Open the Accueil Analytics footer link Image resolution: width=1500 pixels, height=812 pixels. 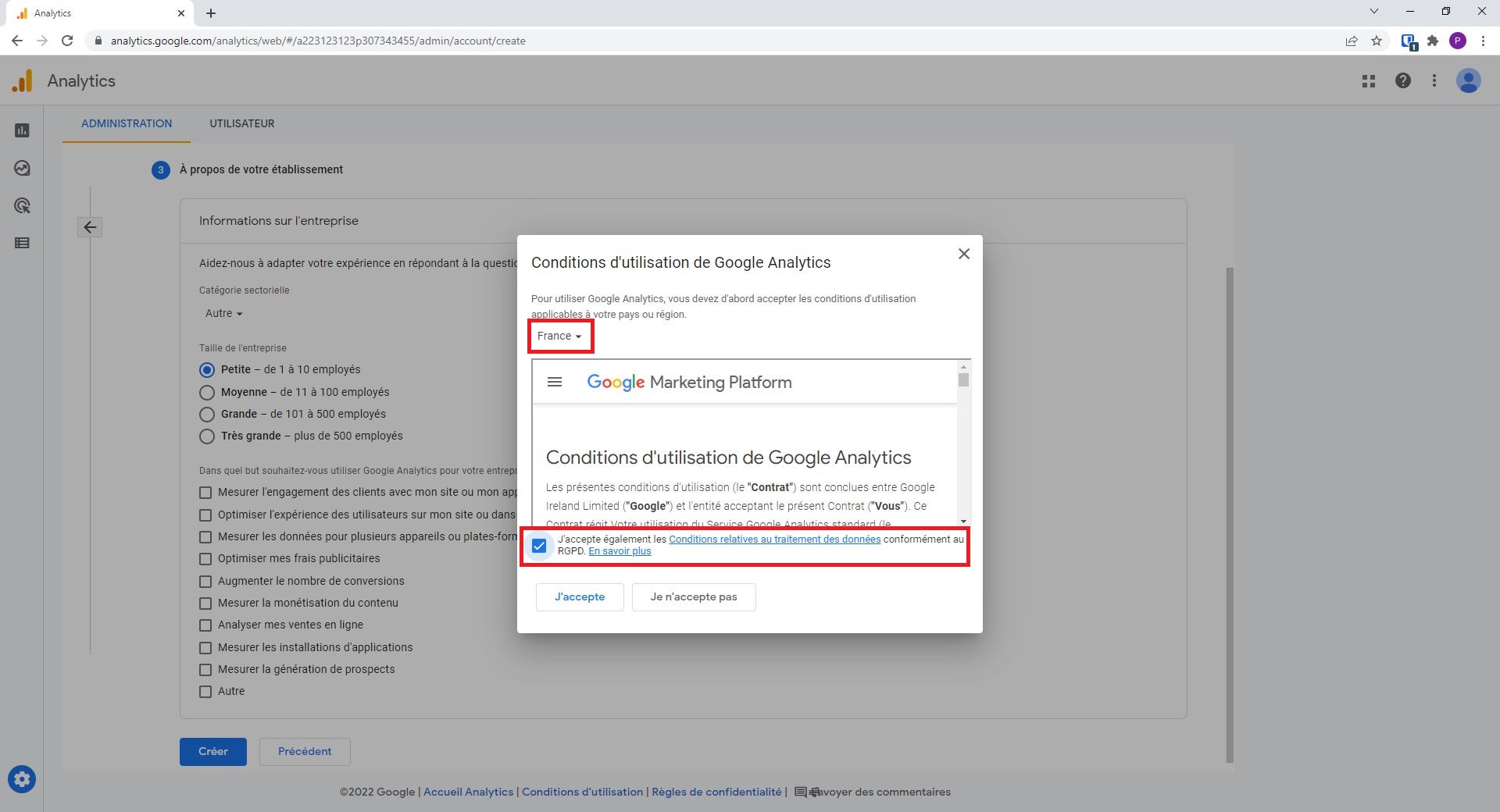click(469, 792)
